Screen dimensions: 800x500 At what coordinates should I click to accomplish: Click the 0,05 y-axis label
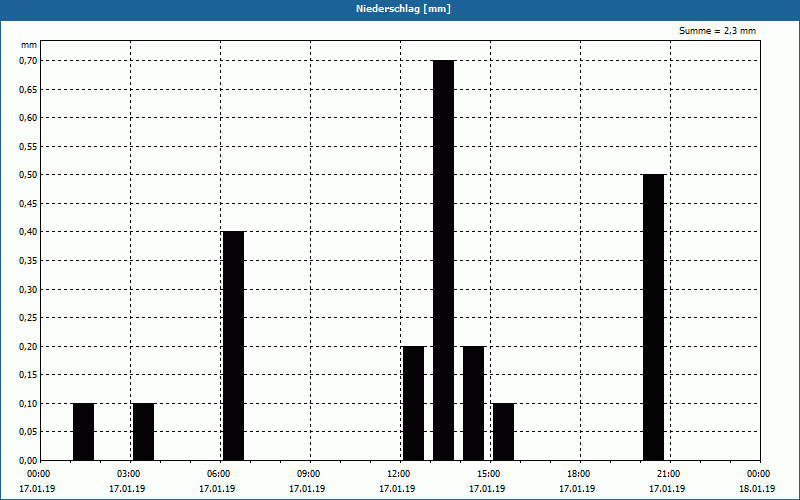28,432
